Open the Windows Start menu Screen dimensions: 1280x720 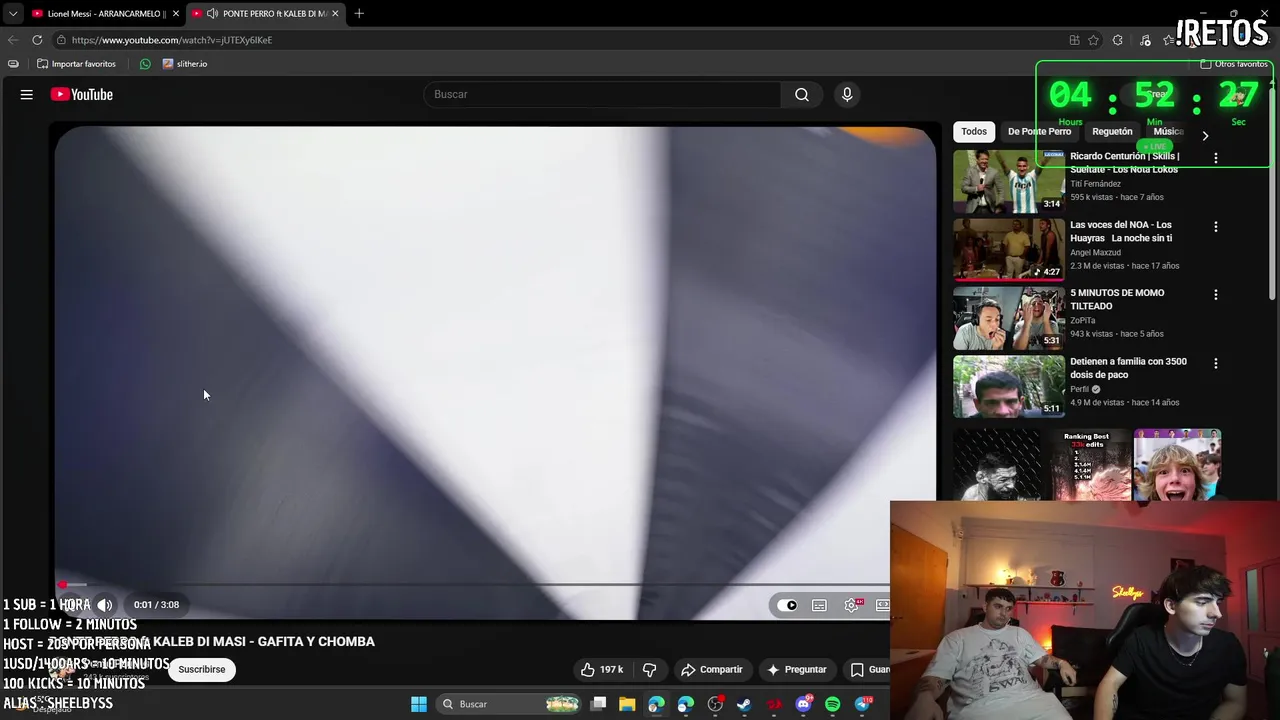(419, 704)
